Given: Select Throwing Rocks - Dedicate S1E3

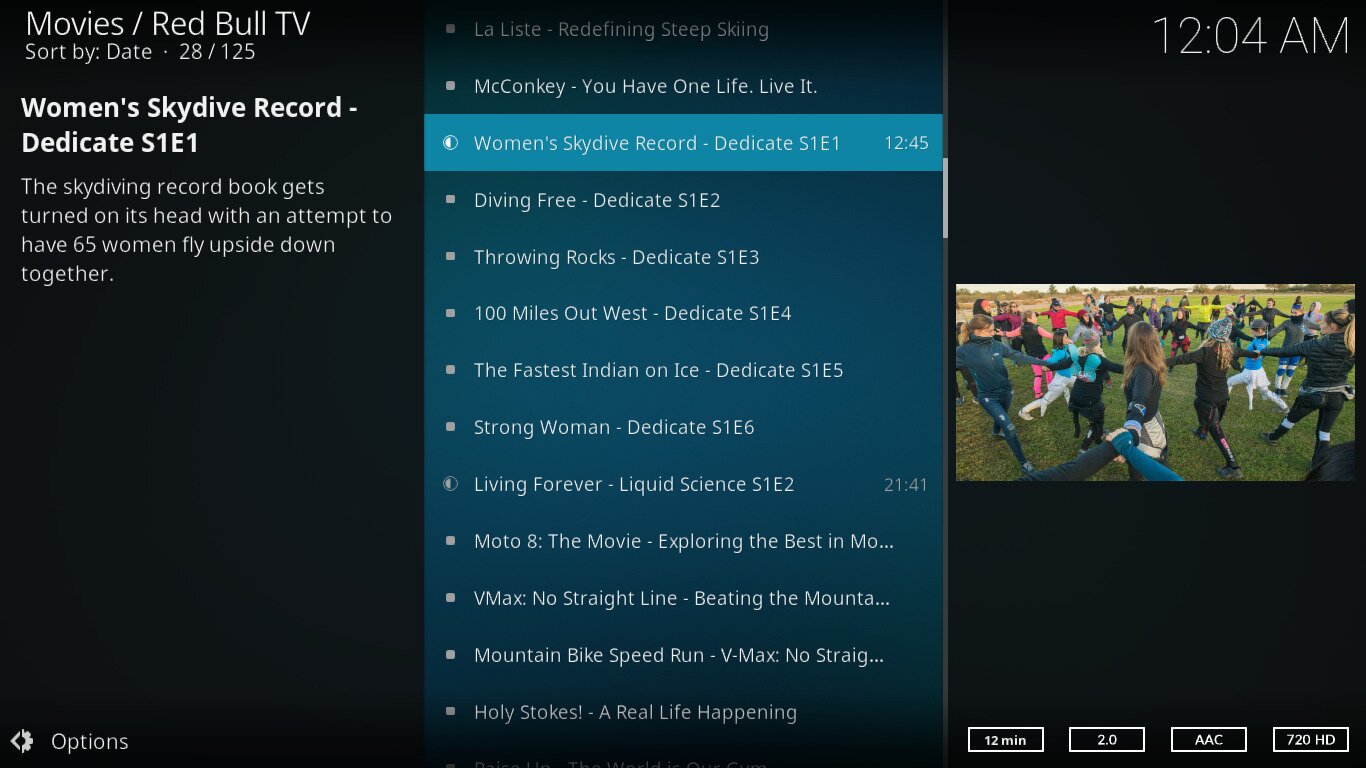Looking at the screenshot, I should (683, 257).
